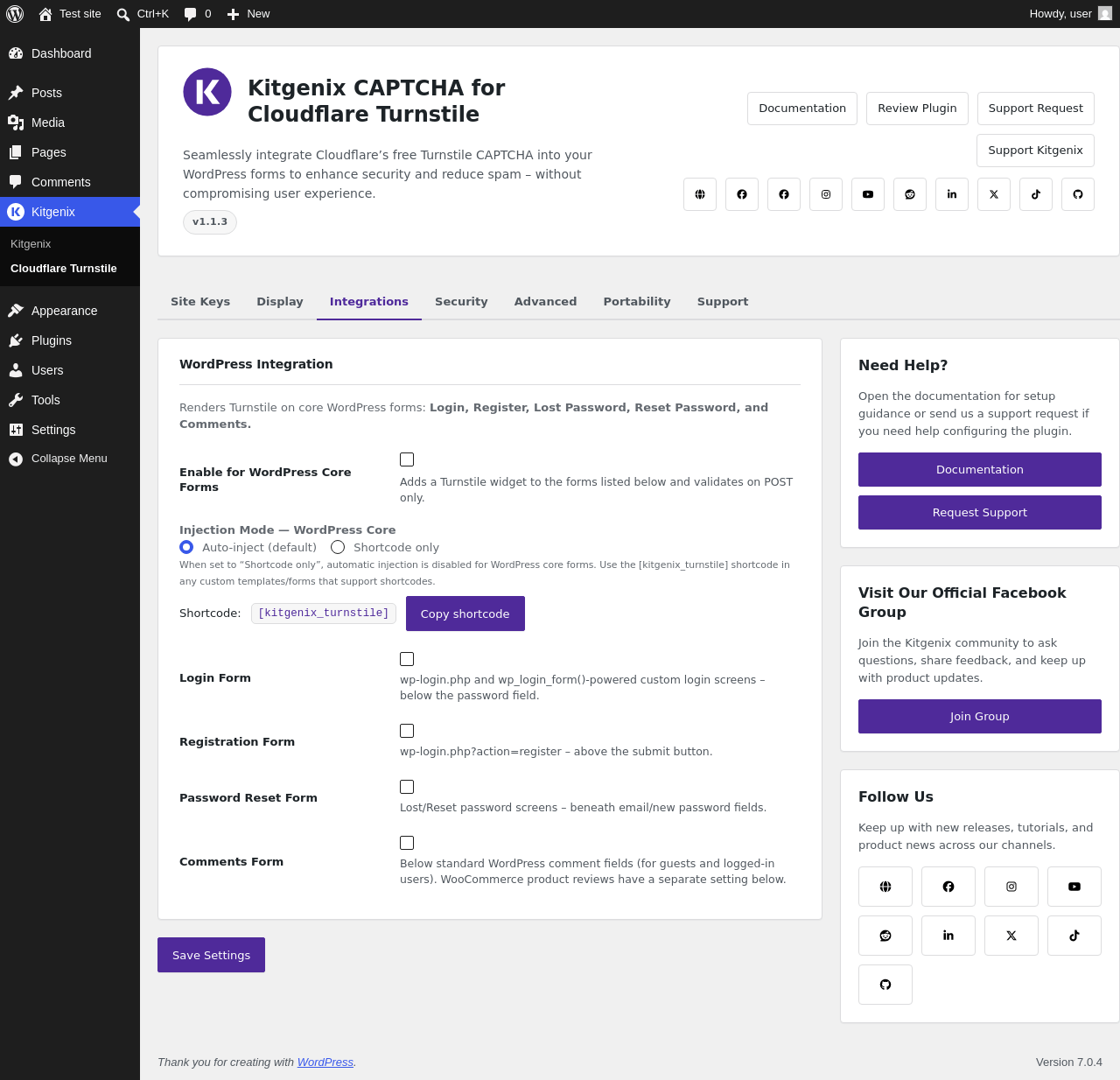Tick the Login Form checkbox
Image resolution: width=1120 pixels, height=1080 pixels.
(x=407, y=659)
